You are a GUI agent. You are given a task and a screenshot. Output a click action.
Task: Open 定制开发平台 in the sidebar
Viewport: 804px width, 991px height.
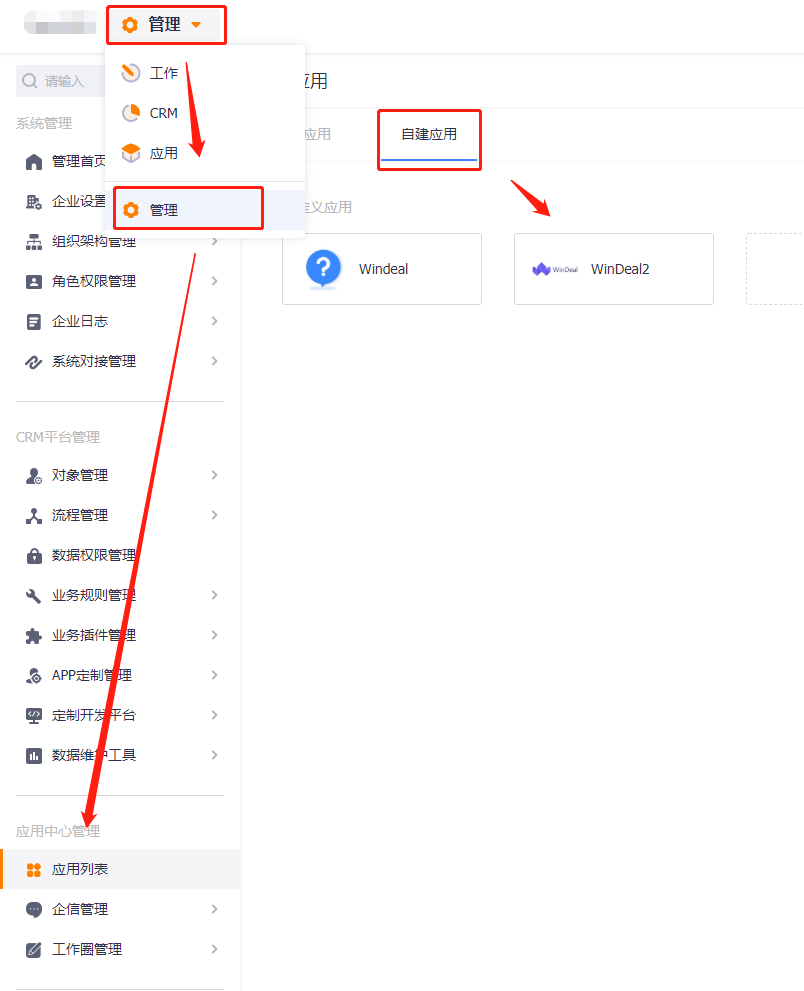94,715
